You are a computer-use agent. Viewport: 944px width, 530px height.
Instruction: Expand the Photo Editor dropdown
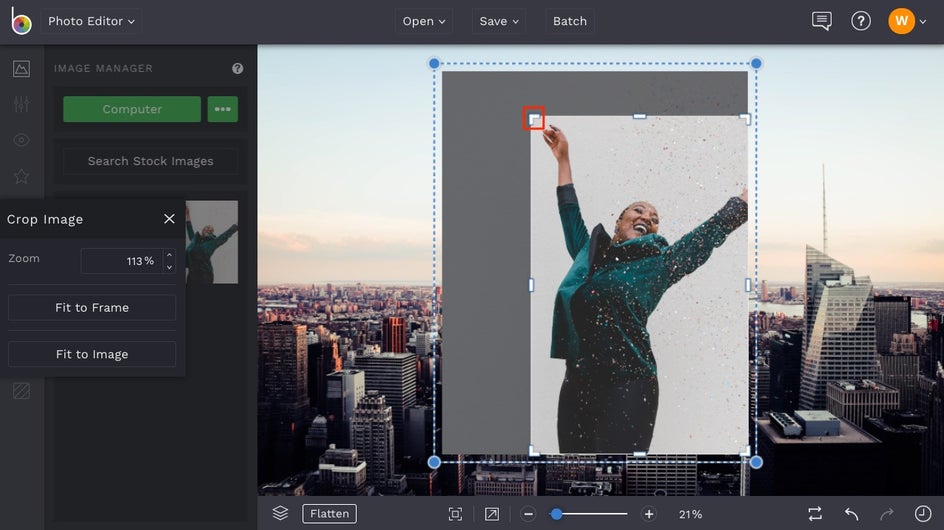click(x=91, y=21)
